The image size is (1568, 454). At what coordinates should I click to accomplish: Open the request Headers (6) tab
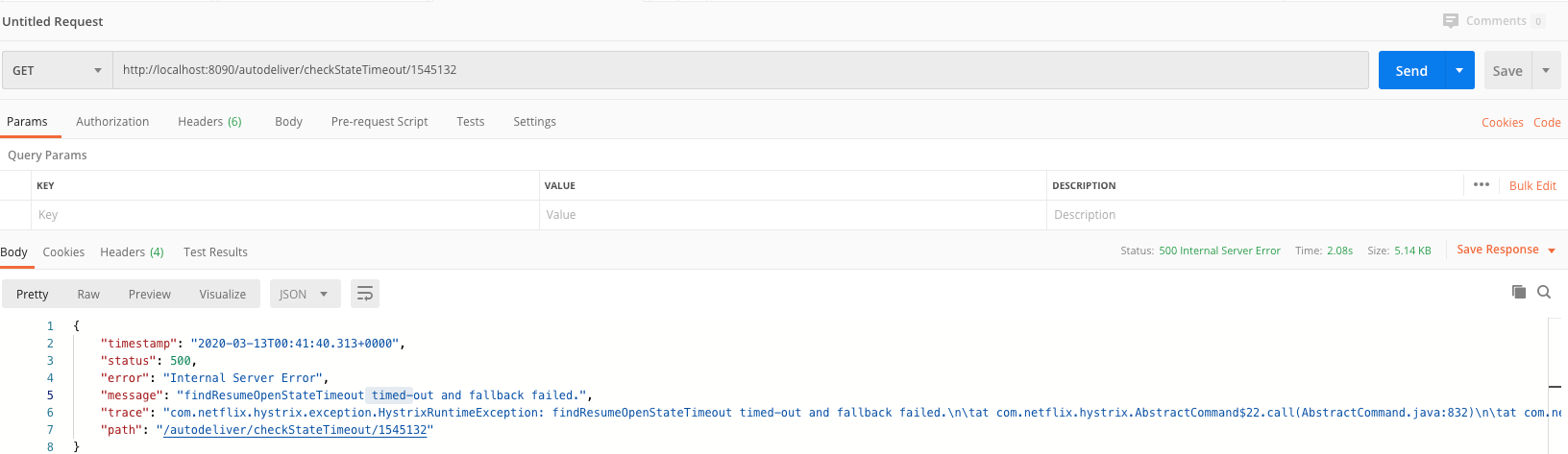(x=209, y=122)
